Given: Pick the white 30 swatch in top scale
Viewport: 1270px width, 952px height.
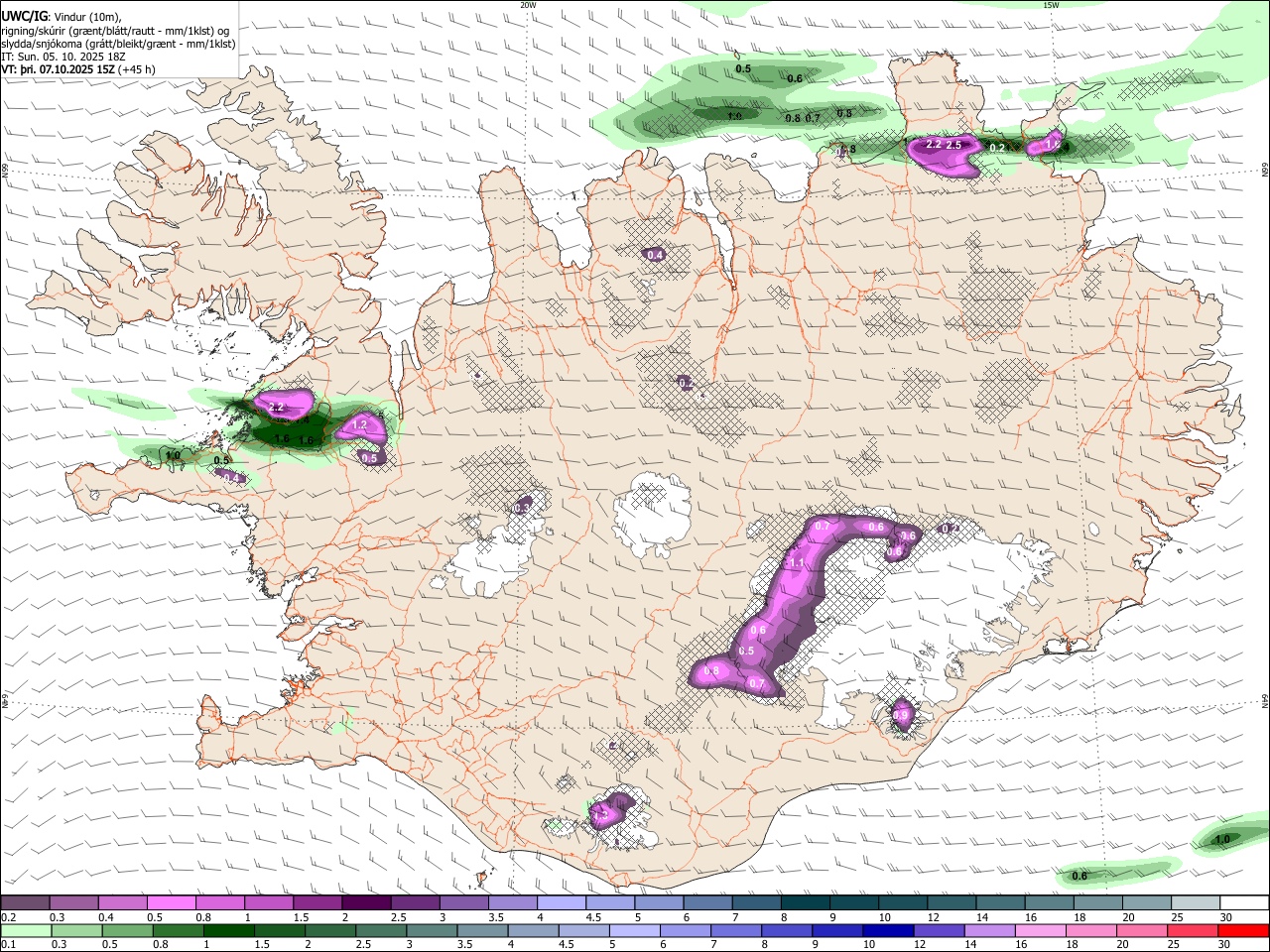Looking at the screenshot, I should coord(1244,903).
